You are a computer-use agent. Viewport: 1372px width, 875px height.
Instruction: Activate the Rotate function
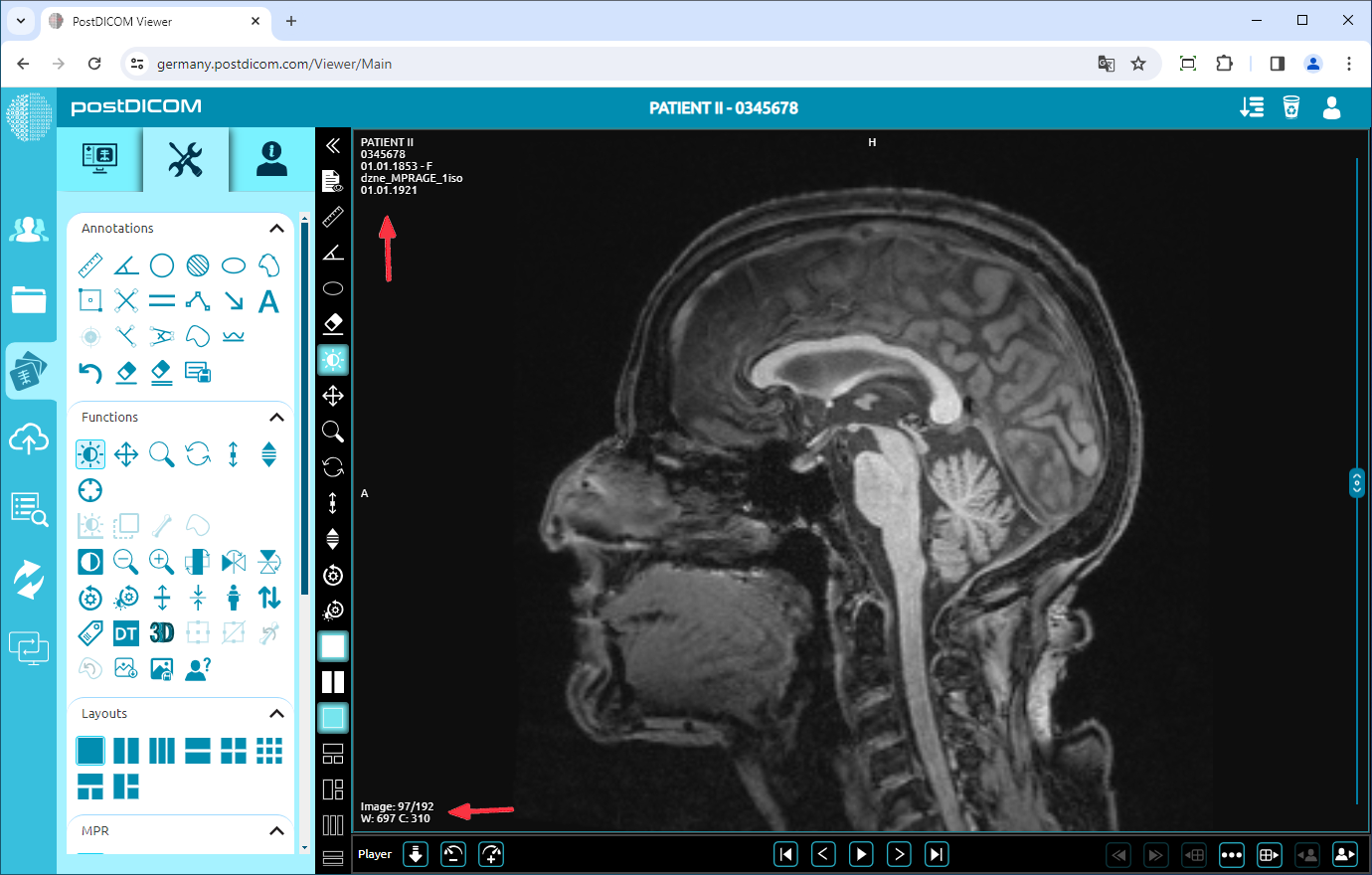197,453
